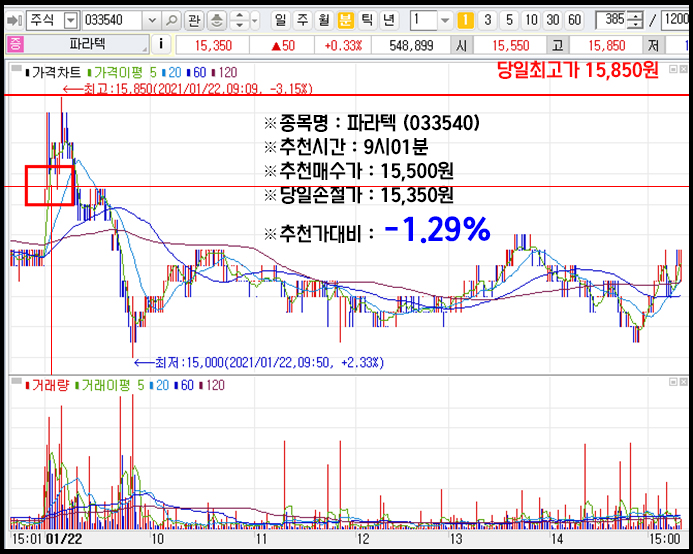Select the 30-minute interval button

pos(553,20)
